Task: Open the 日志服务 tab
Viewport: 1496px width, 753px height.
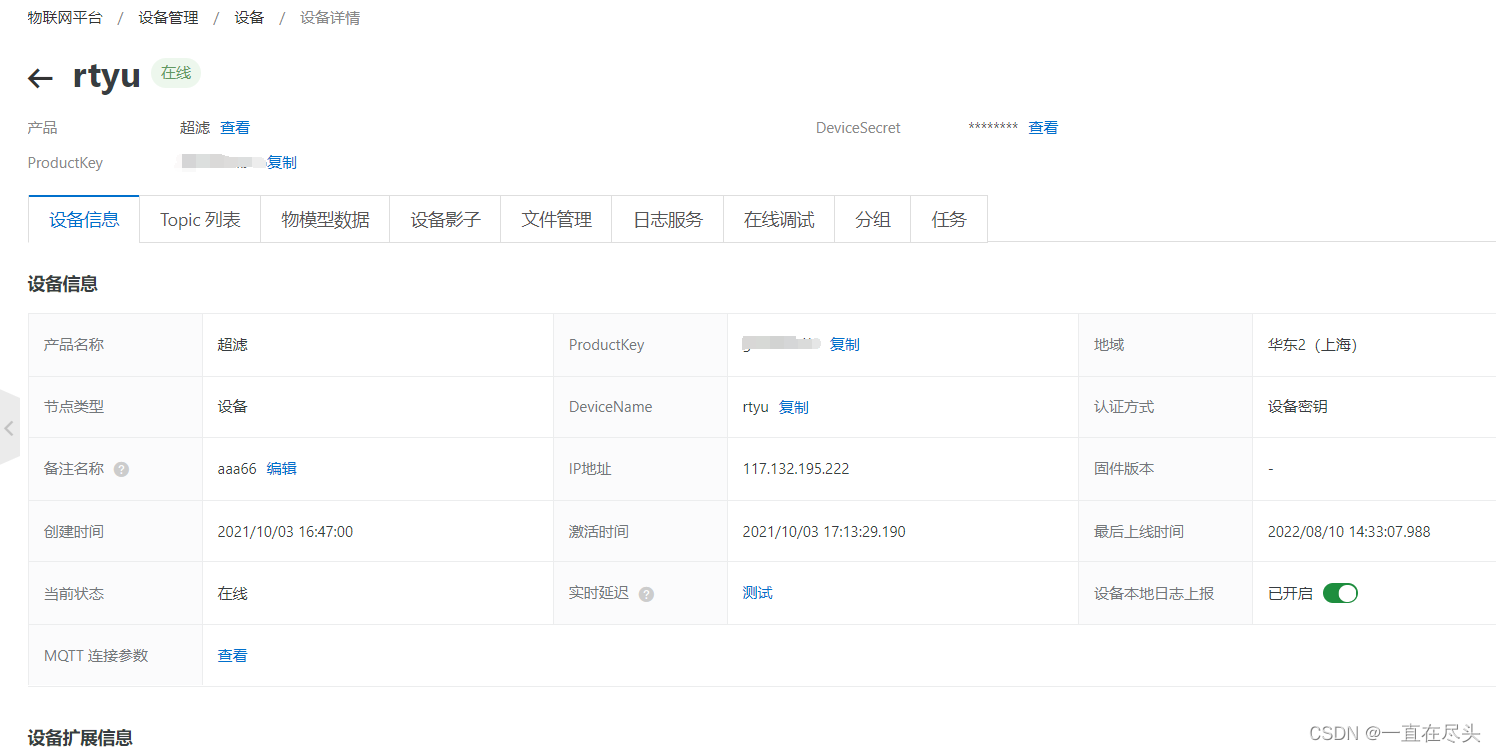Action: [x=668, y=219]
